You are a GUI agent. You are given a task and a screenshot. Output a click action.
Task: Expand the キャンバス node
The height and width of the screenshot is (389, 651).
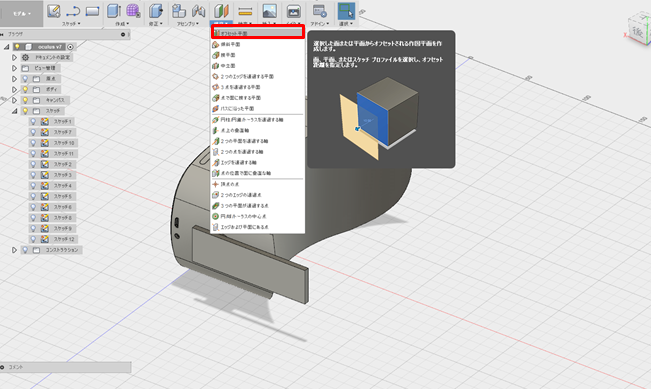click(14, 100)
